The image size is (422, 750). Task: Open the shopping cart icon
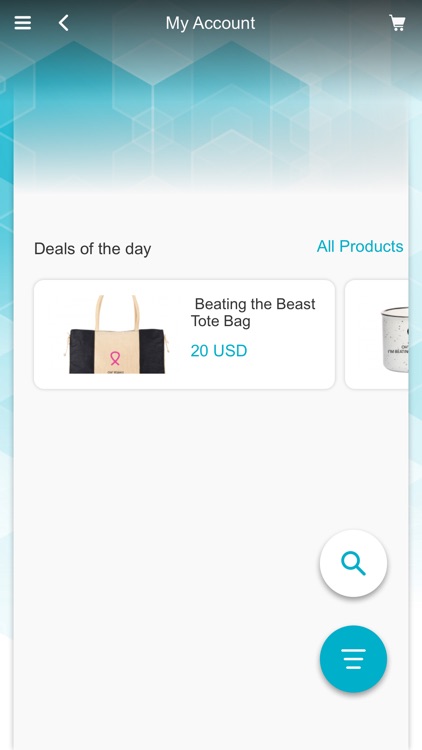coord(397,22)
